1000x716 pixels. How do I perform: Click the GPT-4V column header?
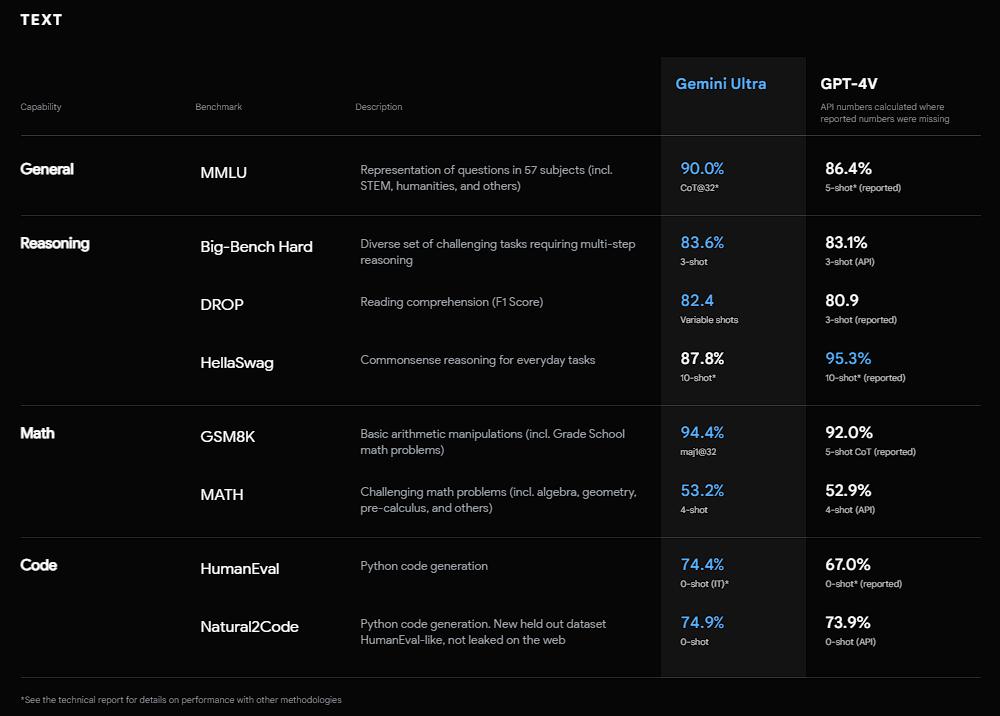coord(849,84)
